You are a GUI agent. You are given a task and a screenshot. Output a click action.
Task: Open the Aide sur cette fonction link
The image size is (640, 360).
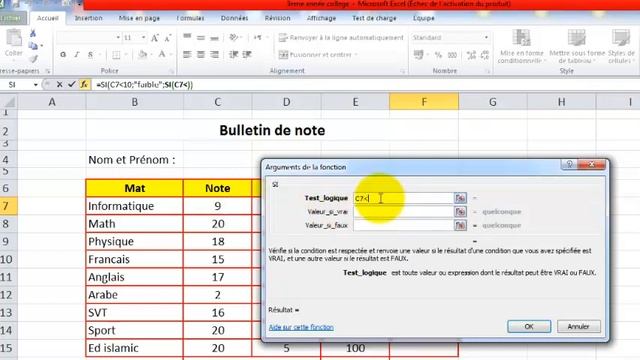[x=301, y=327]
